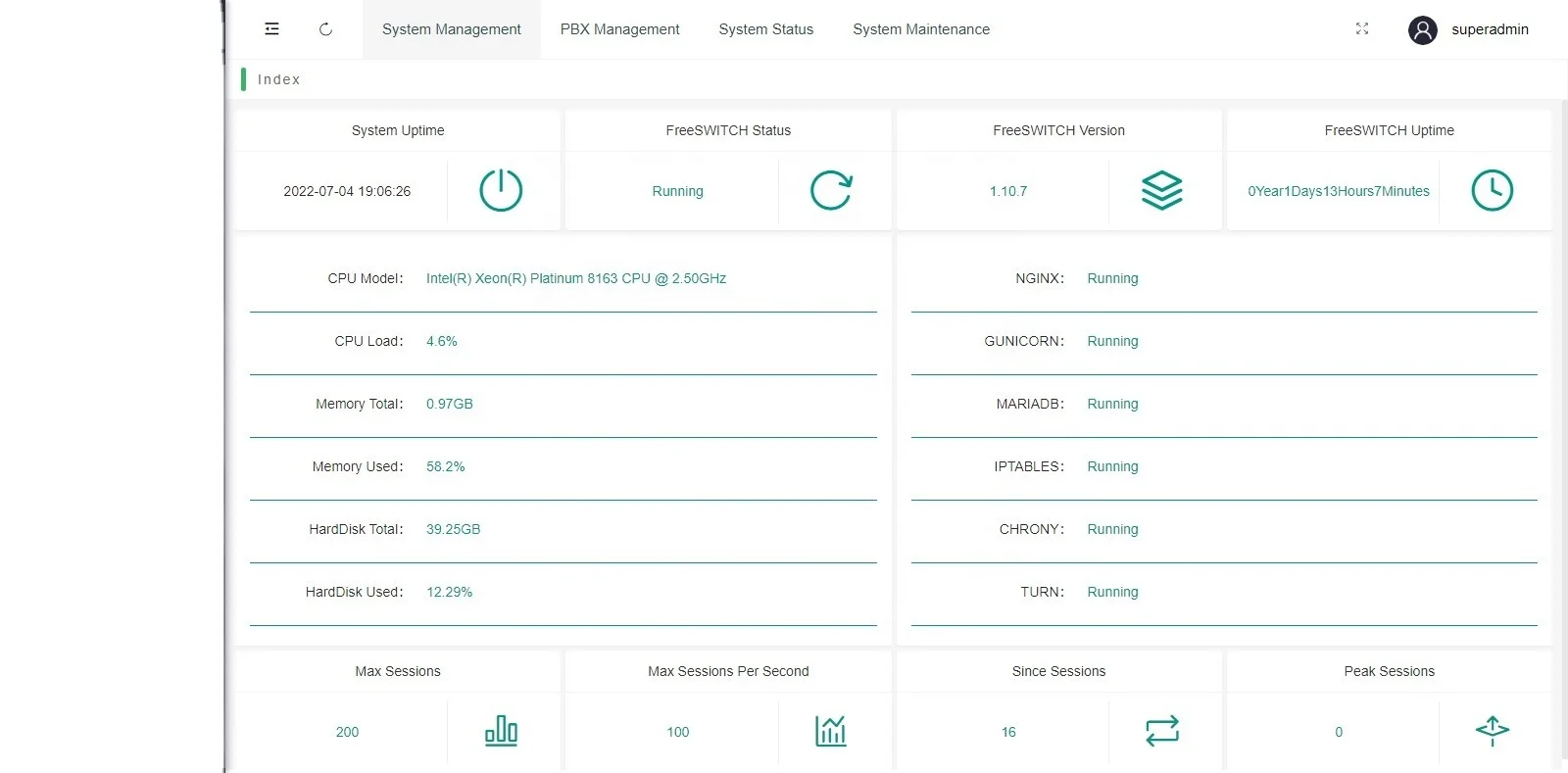Click Peak Sessions value 0
The image size is (1568, 773).
click(1339, 732)
